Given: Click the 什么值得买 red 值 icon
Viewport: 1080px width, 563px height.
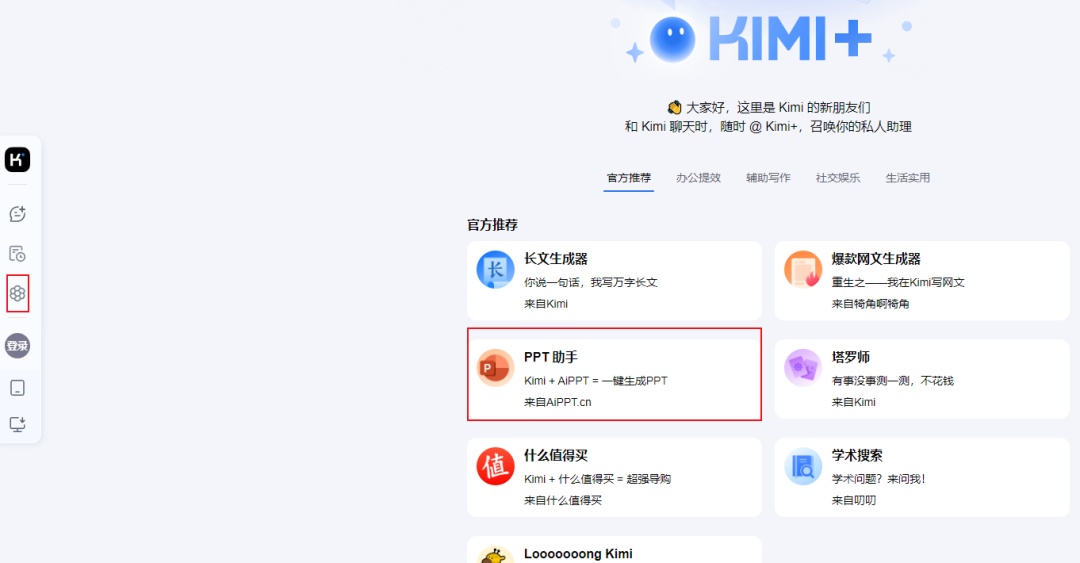Looking at the screenshot, I should click(x=495, y=467).
